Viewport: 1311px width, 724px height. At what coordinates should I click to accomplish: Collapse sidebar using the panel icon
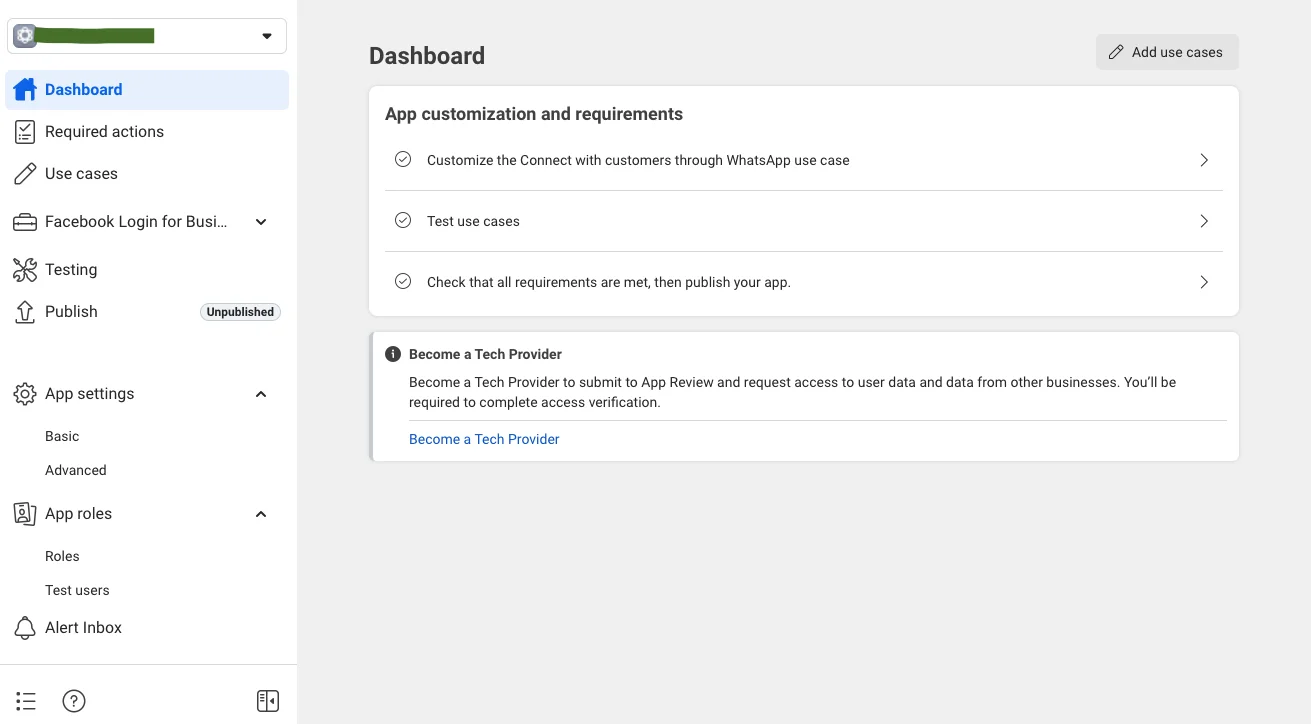[268, 701]
